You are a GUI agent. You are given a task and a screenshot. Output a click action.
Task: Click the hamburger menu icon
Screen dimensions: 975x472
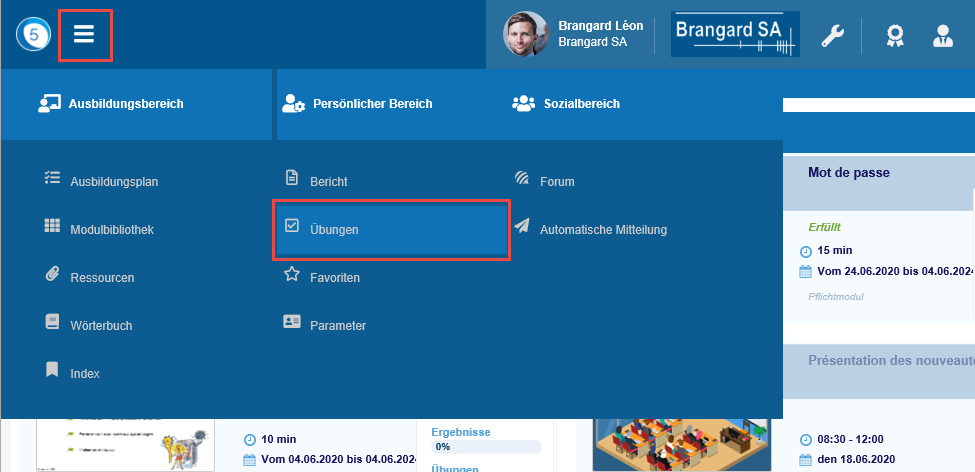point(84,35)
